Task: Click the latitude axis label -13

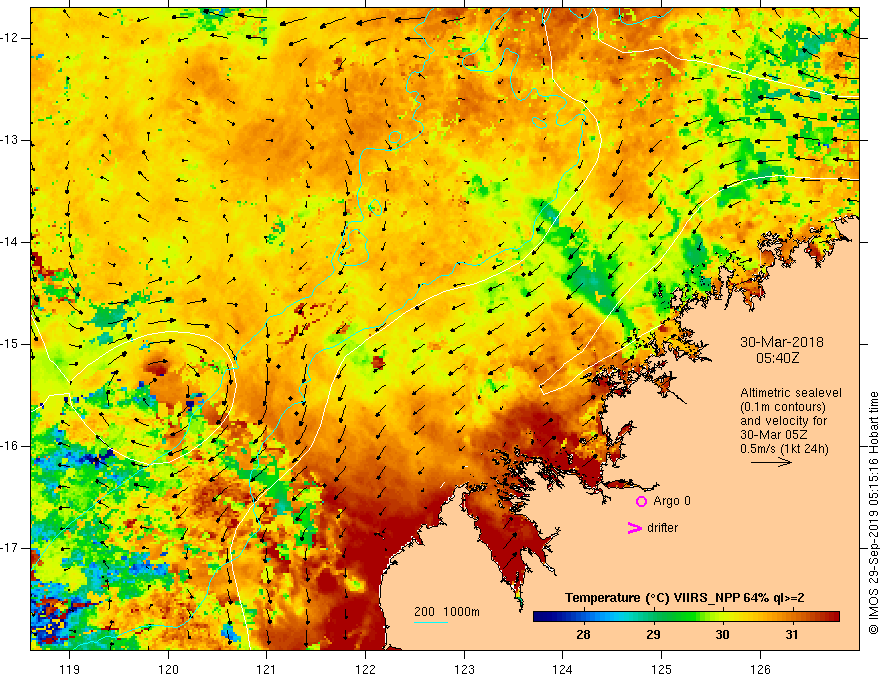Action: pyautogui.click(x=11, y=140)
